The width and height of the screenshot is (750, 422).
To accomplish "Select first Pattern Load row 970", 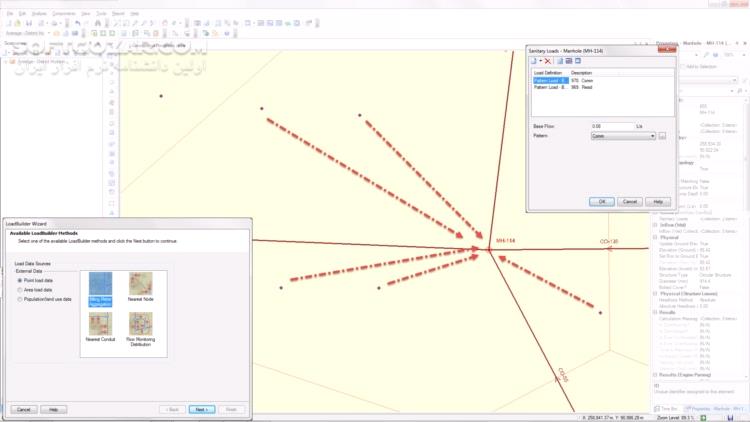I will [x=602, y=80].
